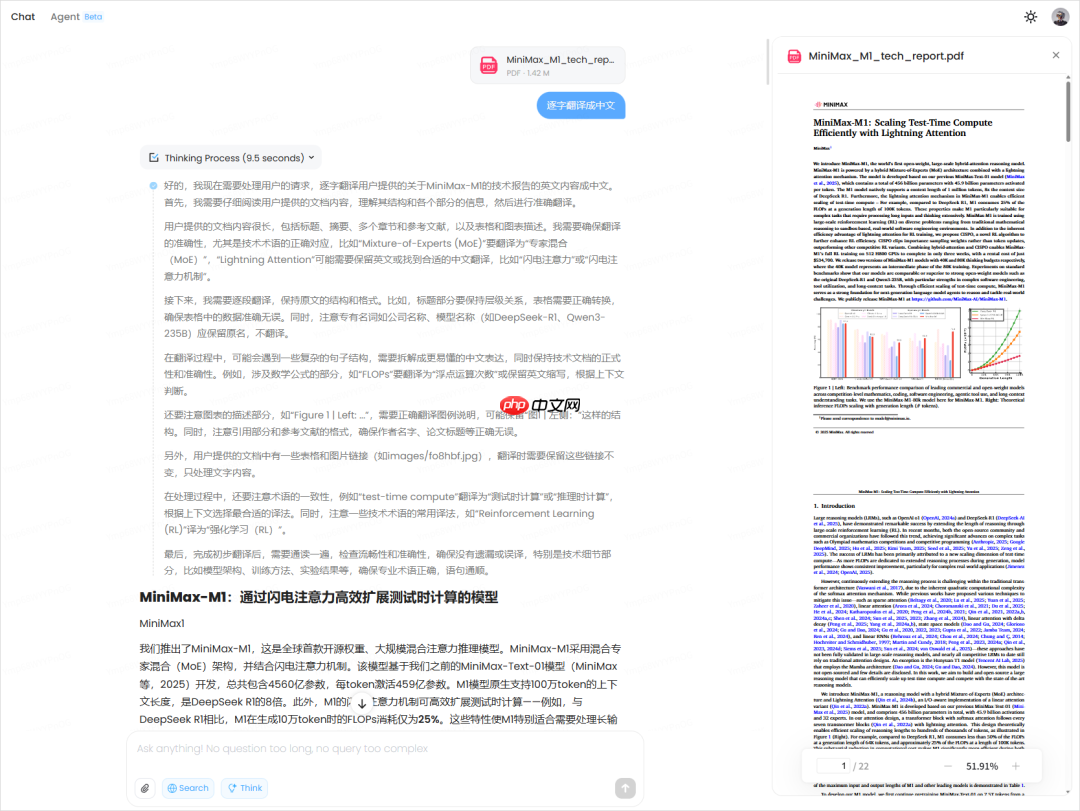Zoom out the PDF with minus
The height and width of the screenshot is (811, 1080).
point(948,766)
